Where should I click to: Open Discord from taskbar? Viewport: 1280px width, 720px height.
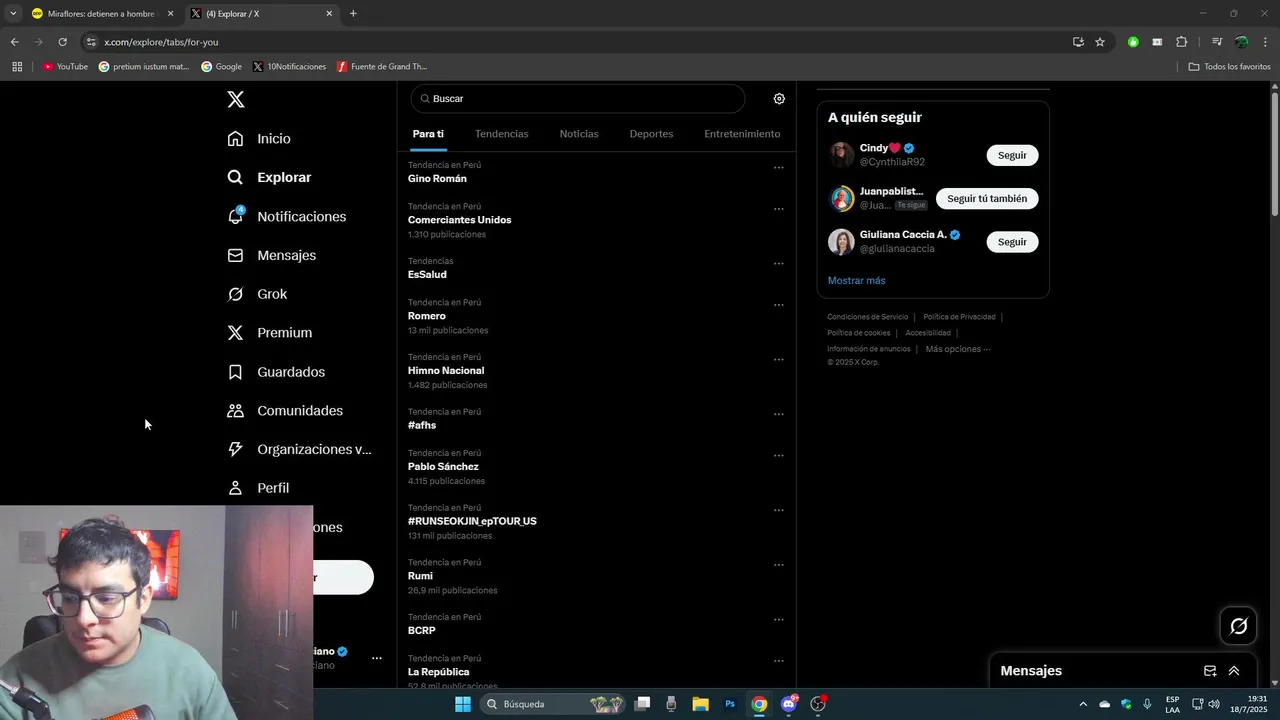coord(789,704)
